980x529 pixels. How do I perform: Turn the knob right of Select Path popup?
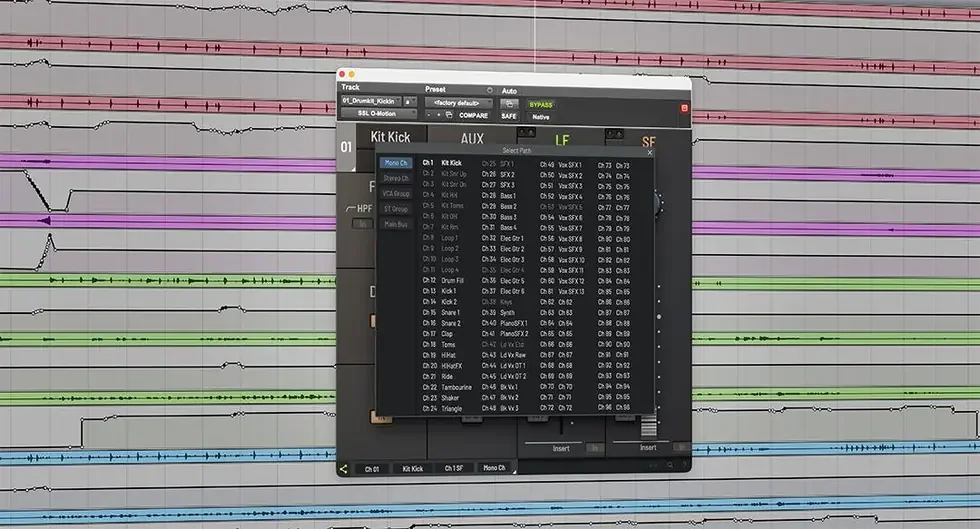(x=658, y=204)
